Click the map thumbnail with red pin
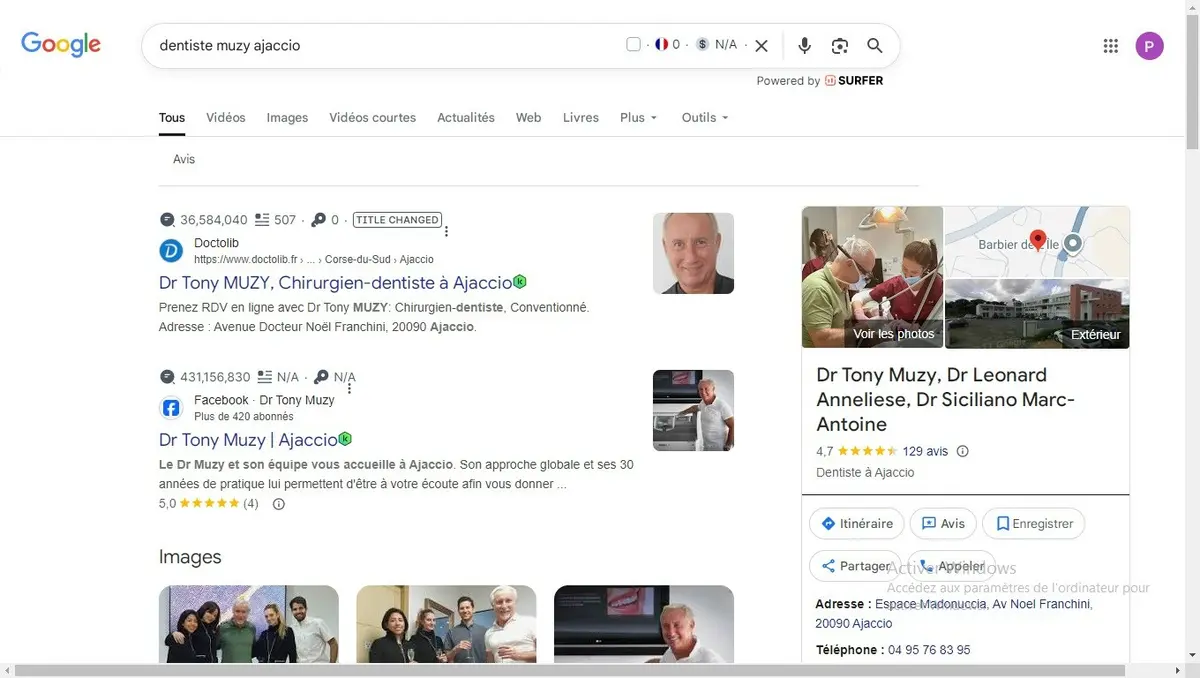 [1037, 242]
